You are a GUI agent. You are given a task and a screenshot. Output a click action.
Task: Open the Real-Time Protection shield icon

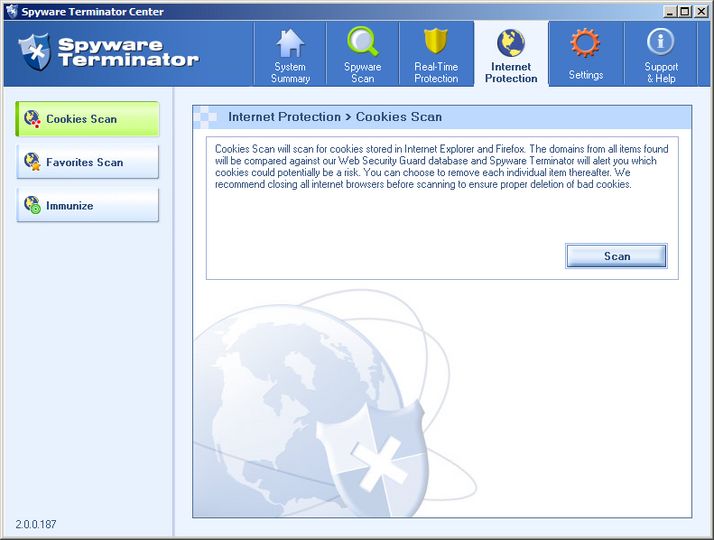pos(436,41)
